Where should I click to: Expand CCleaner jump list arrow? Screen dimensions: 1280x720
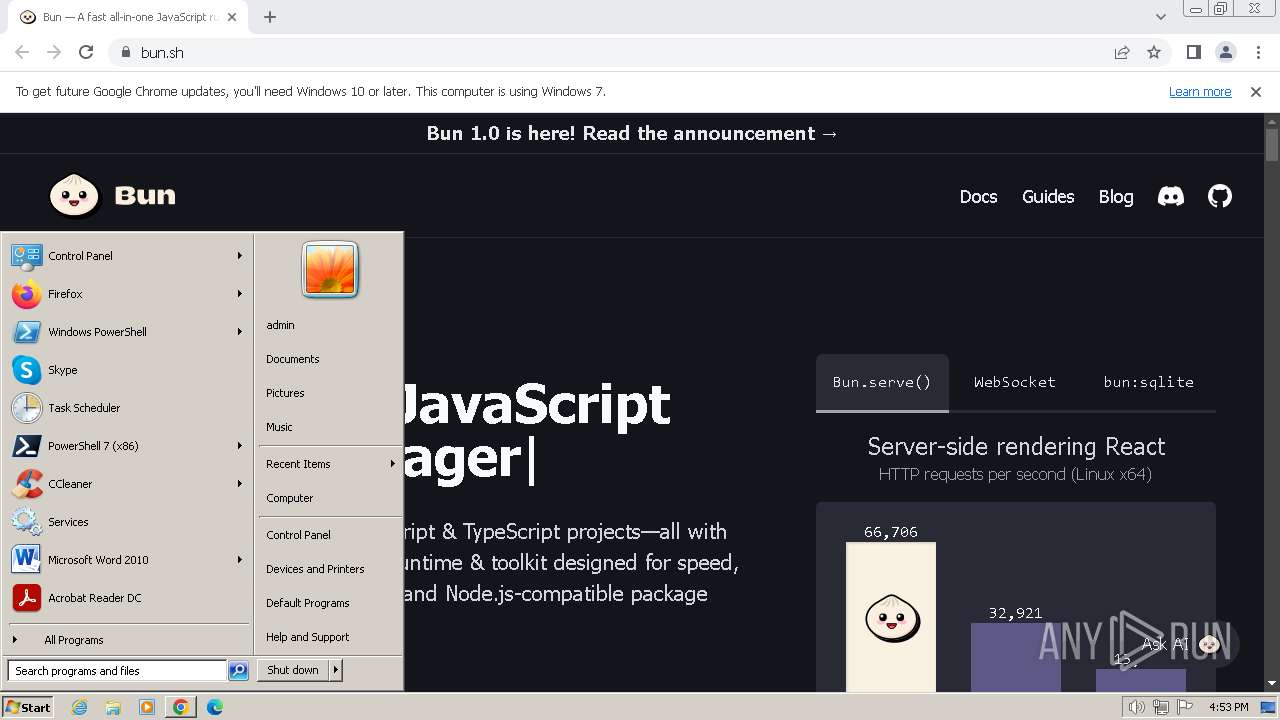click(x=240, y=484)
